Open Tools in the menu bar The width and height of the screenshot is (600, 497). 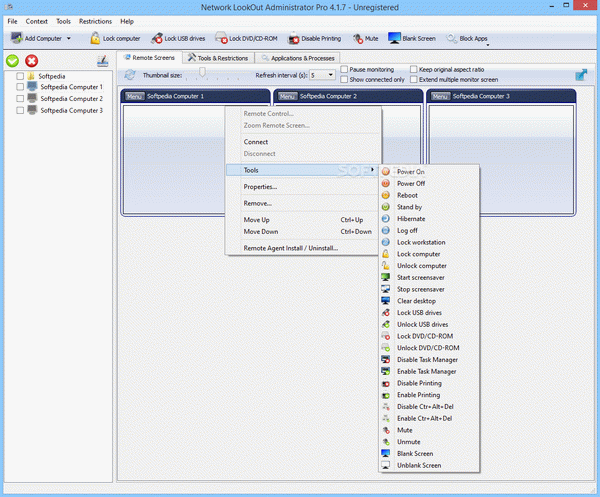(x=64, y=21)
